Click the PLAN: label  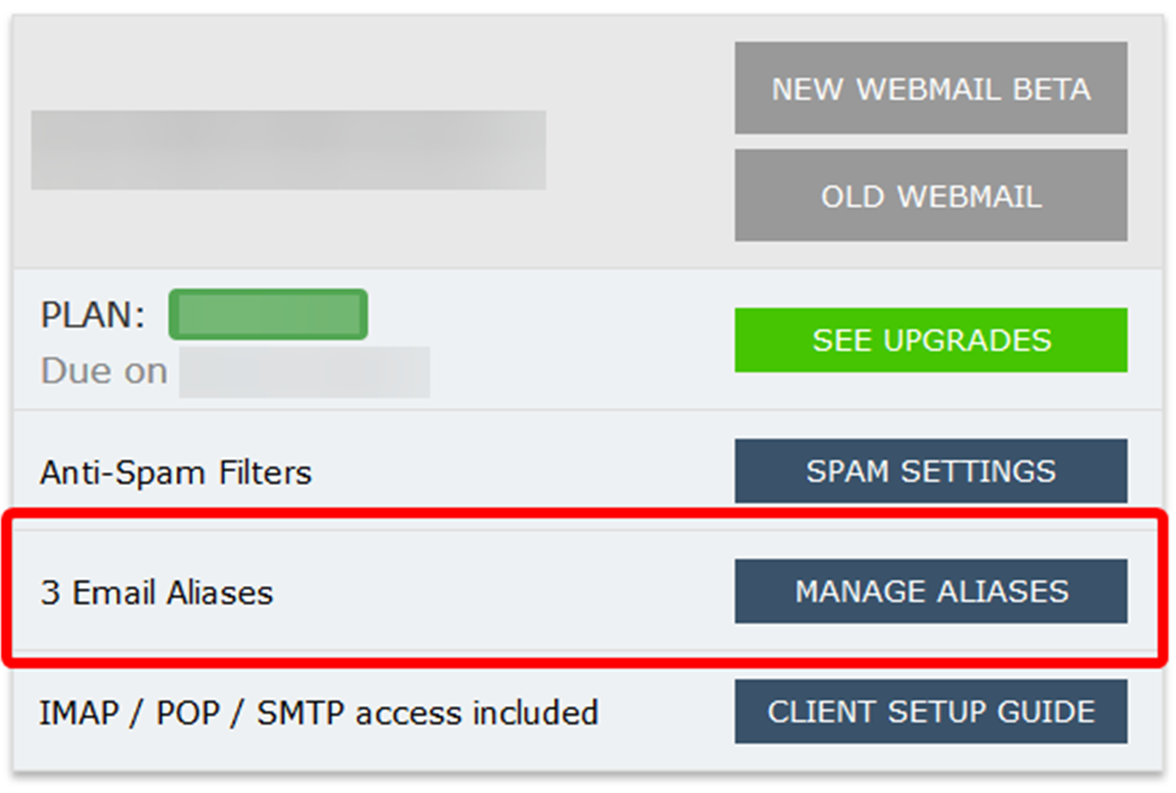pyautogui.click(x=92, y=315)
